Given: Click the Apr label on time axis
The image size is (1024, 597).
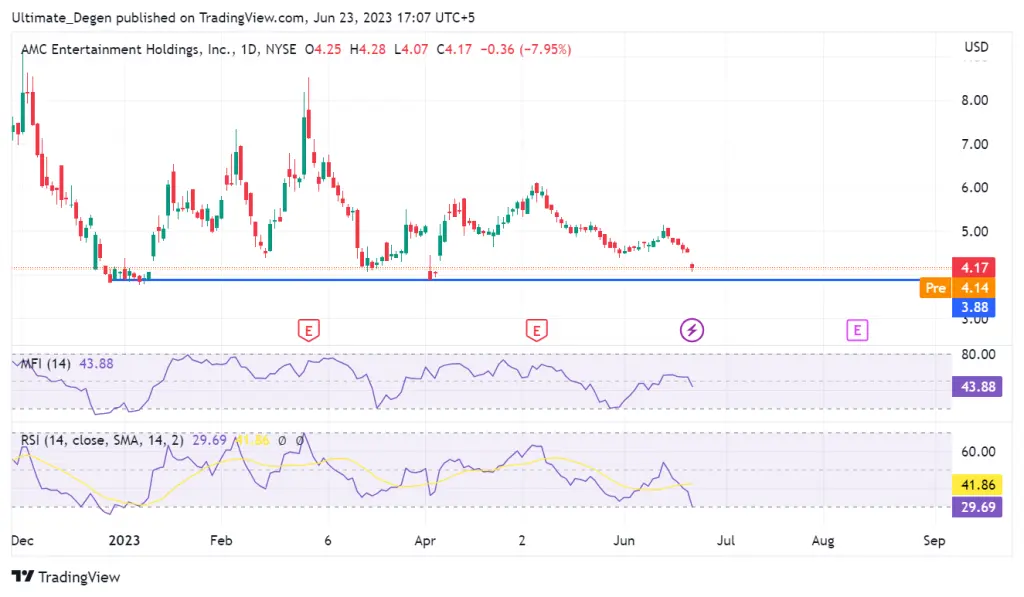Looking at the screenshot, I should (x=424, y=541).
